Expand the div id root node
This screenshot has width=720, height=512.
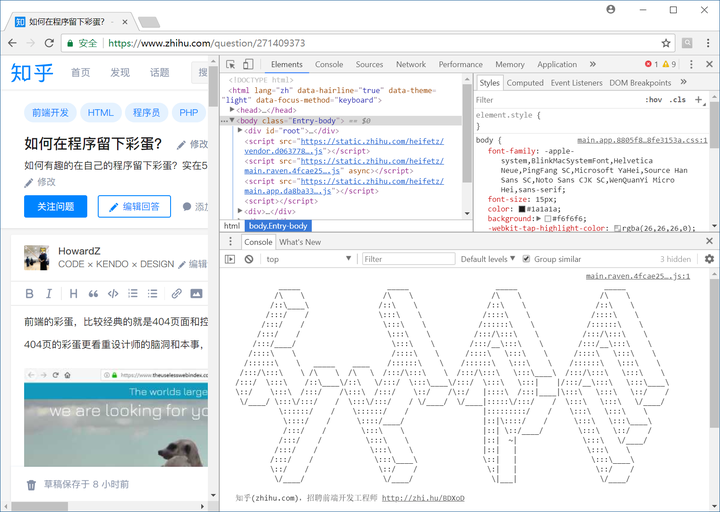click(240, 130)
